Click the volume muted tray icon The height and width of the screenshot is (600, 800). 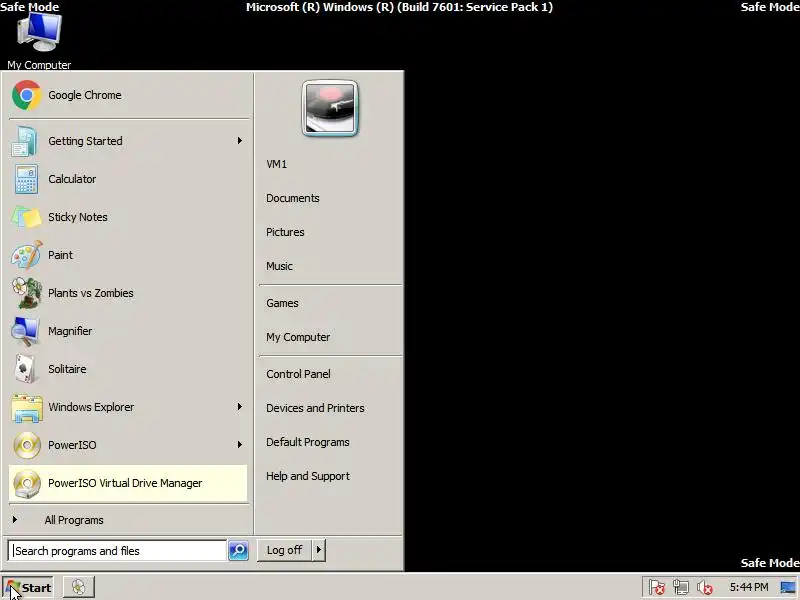click(705, 588)
